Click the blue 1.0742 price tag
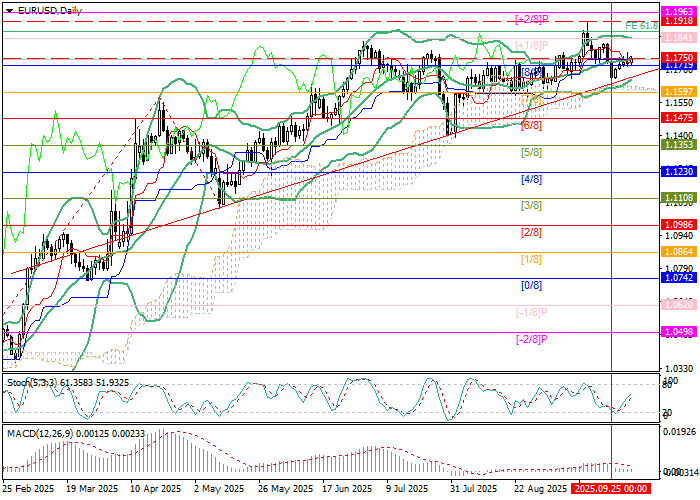 click(x=680, y=278)
